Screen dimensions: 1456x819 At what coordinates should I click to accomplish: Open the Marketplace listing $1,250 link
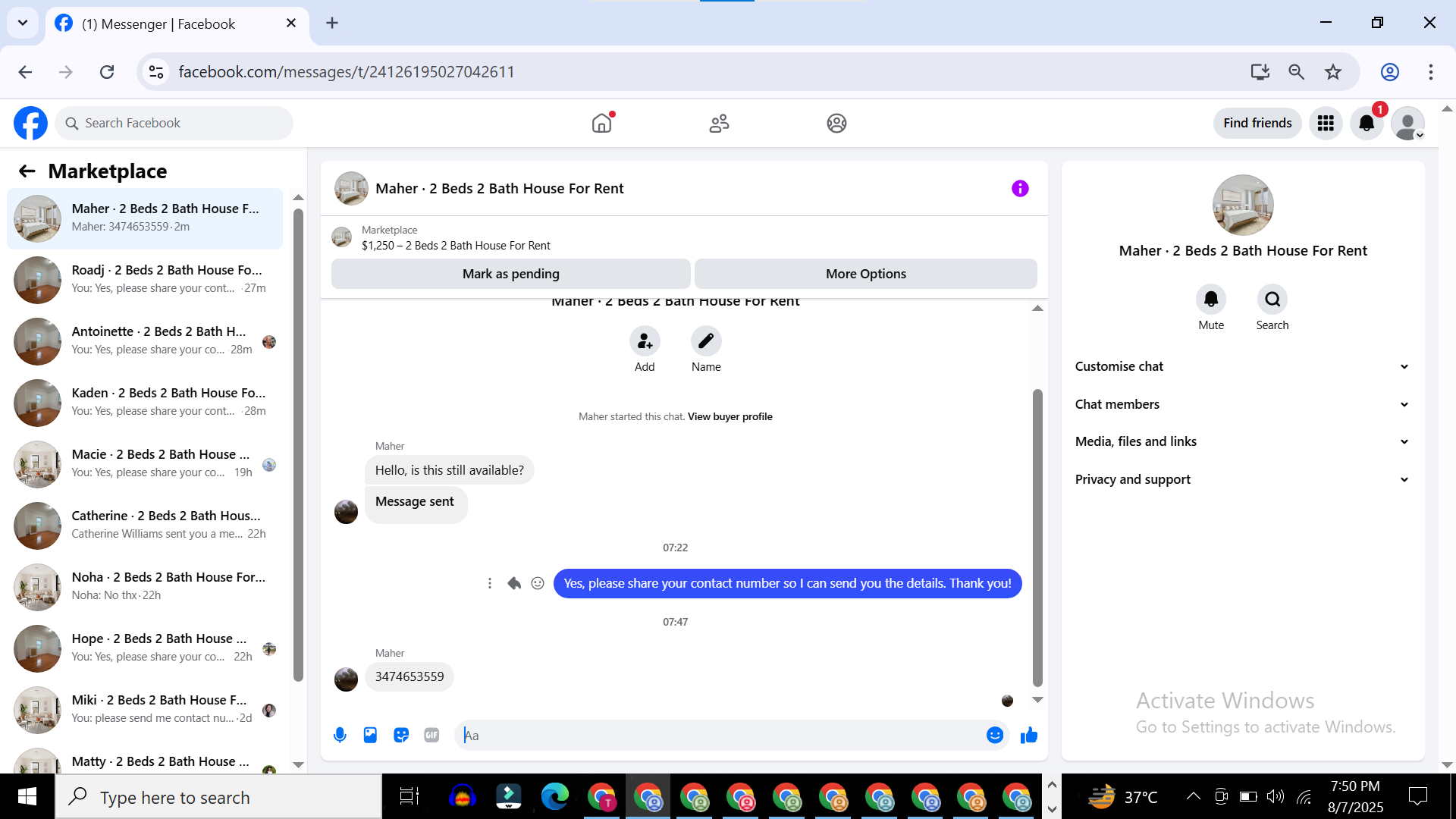(x=456, y=246)
